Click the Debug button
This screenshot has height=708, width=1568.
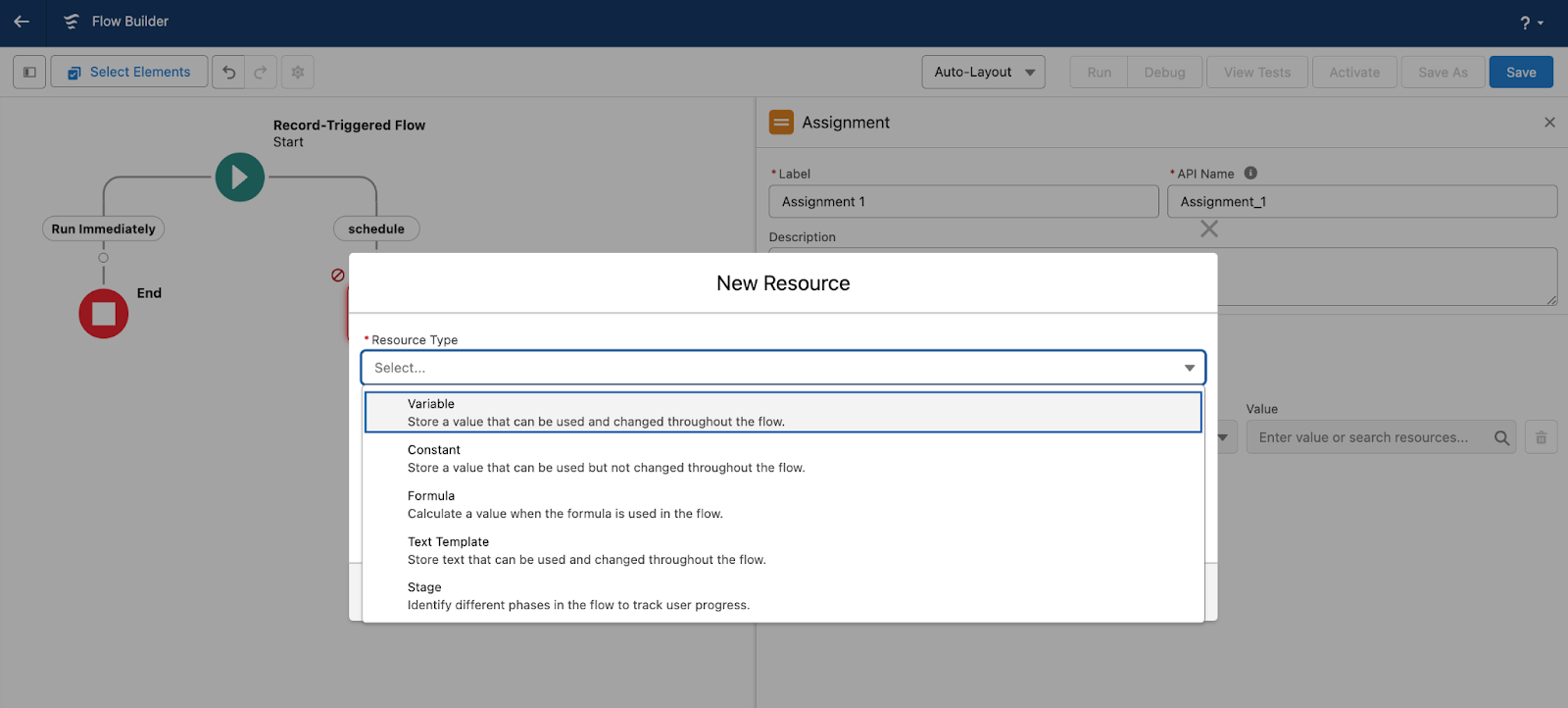pos(1164,72)
